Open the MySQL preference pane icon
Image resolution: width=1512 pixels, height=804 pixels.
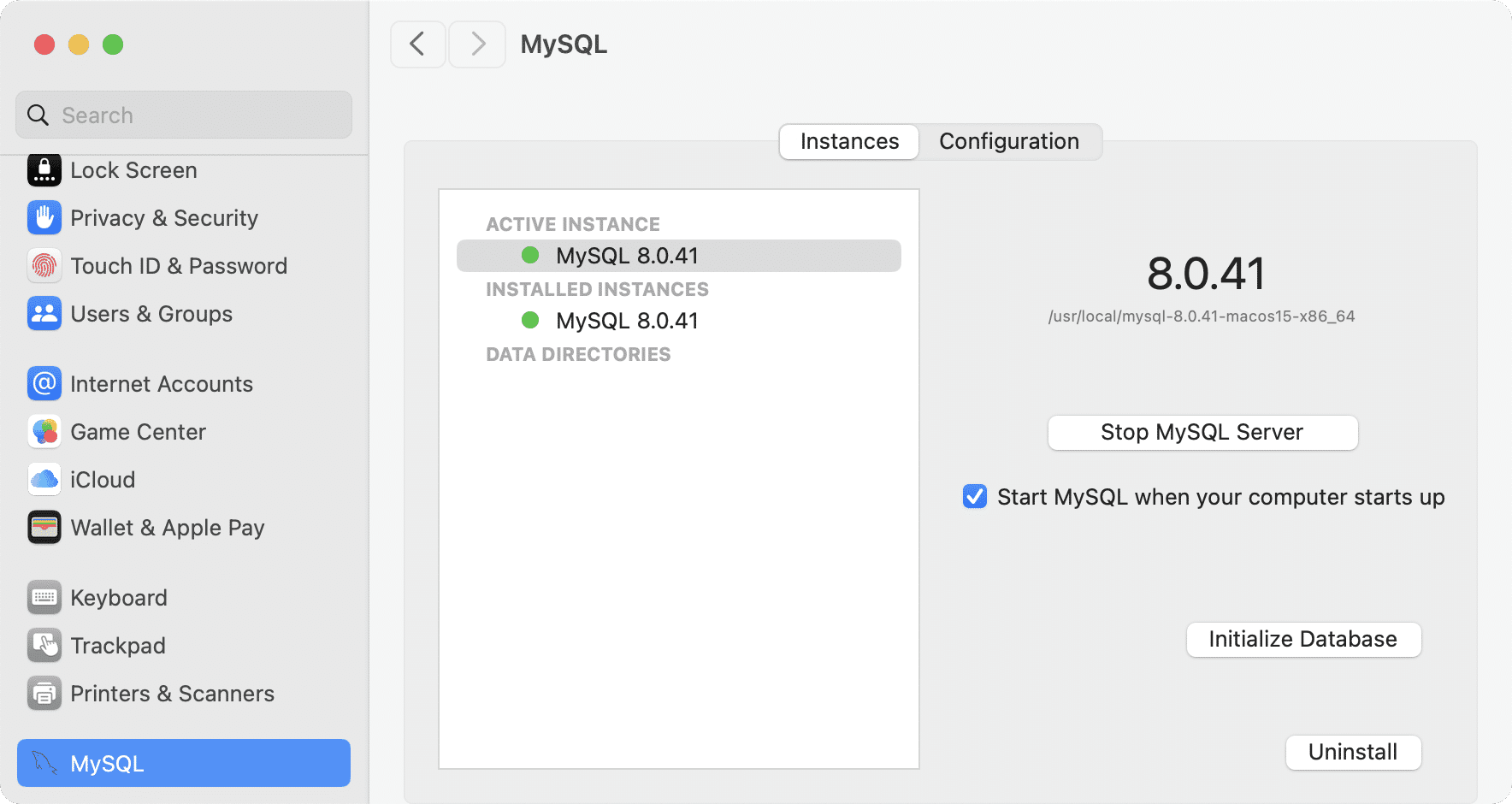point(44,762)
